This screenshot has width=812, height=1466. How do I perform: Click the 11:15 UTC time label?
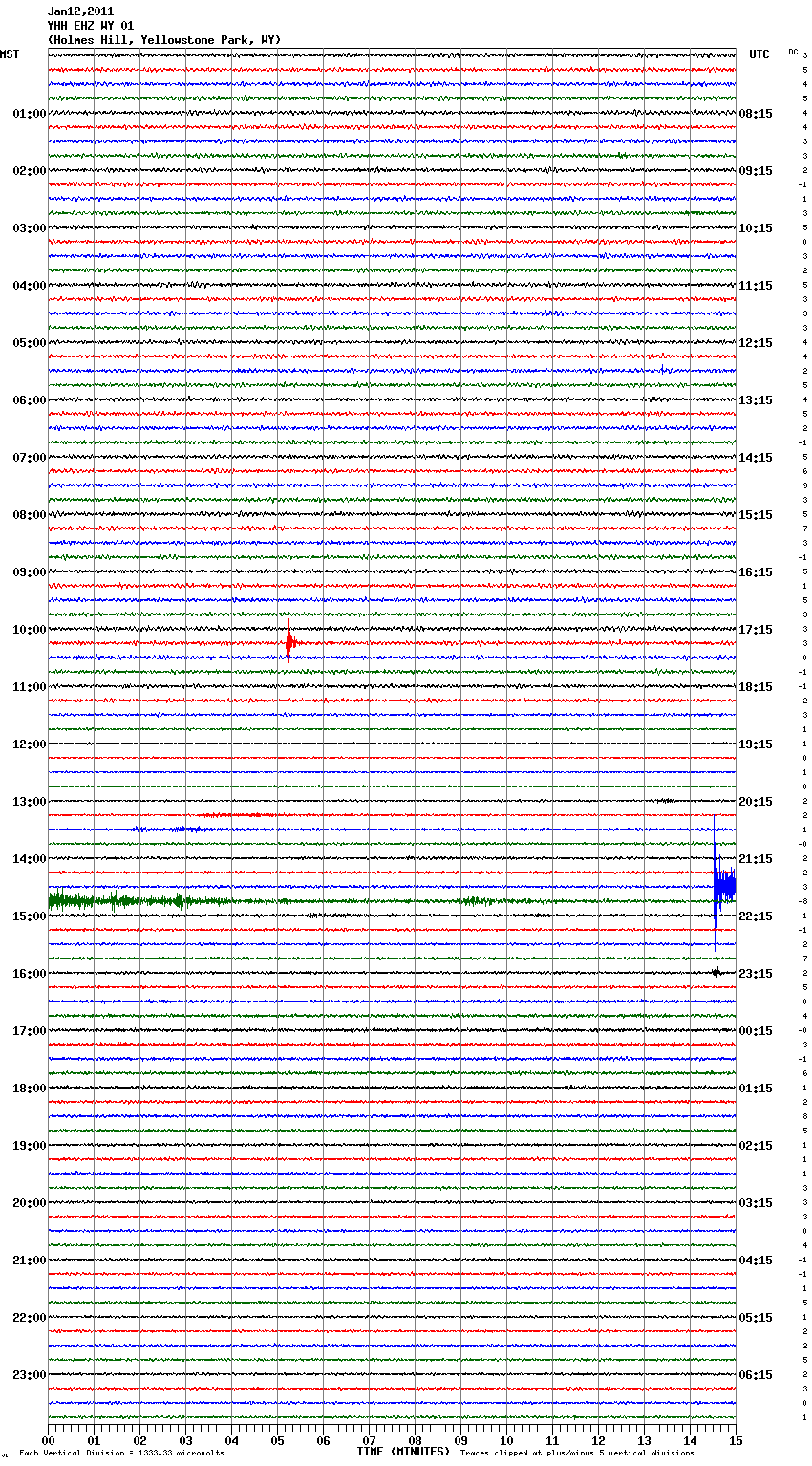click(x=756, y=286)
